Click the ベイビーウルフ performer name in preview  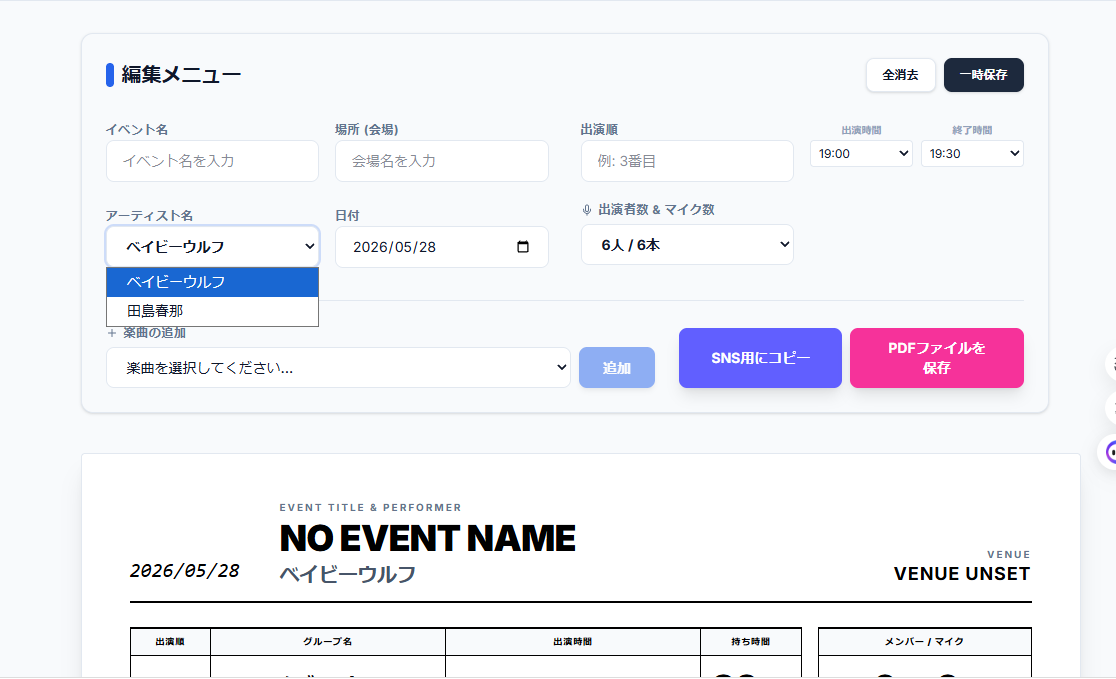point(347,574)
